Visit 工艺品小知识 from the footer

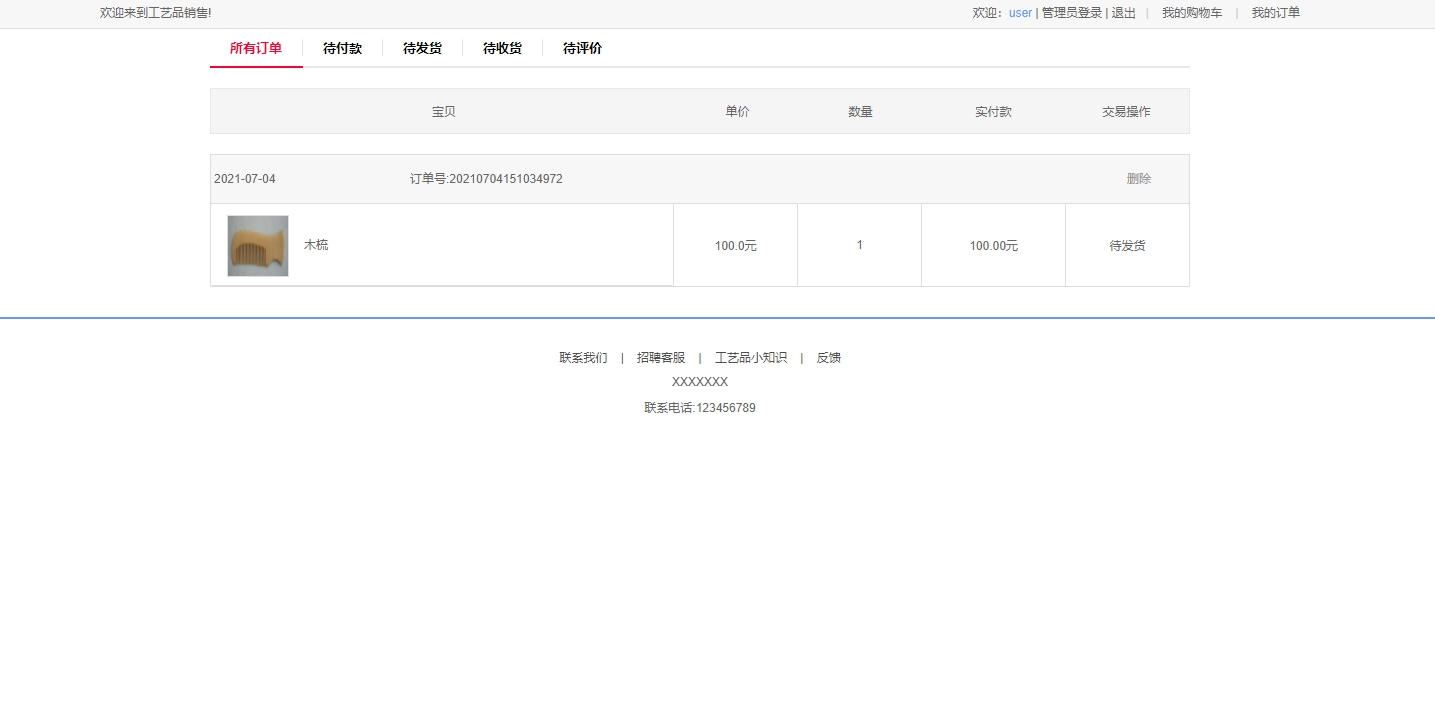pos(751,357)
